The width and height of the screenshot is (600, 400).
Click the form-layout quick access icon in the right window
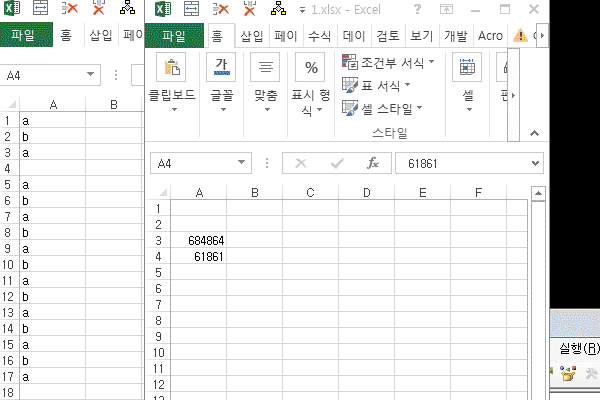191,8
